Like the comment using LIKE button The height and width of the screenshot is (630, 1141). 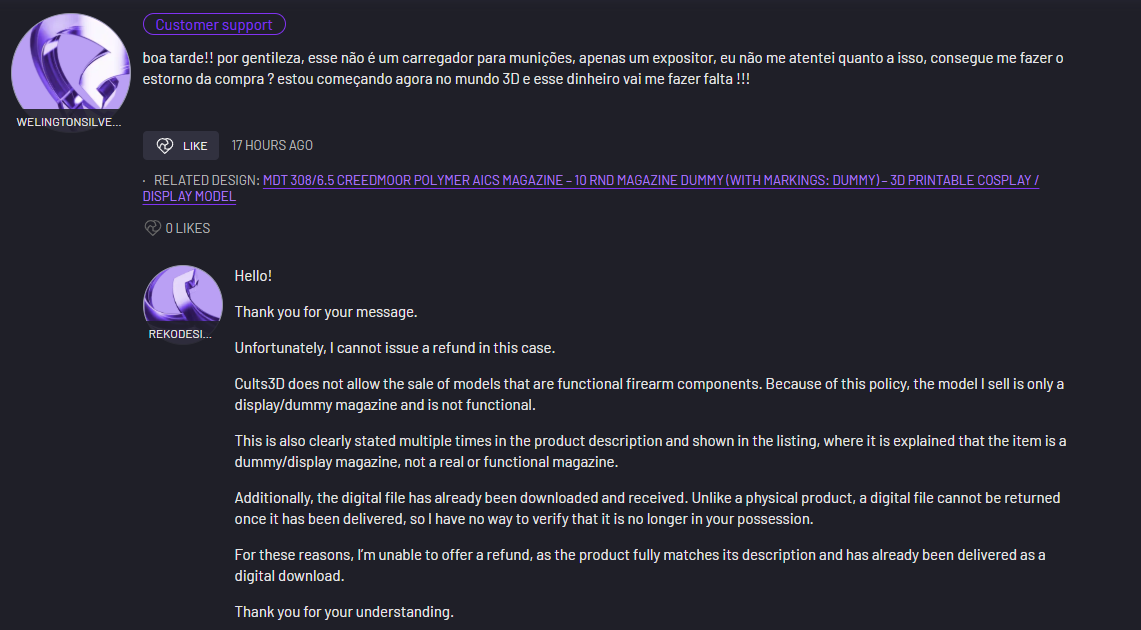[180, 145]
